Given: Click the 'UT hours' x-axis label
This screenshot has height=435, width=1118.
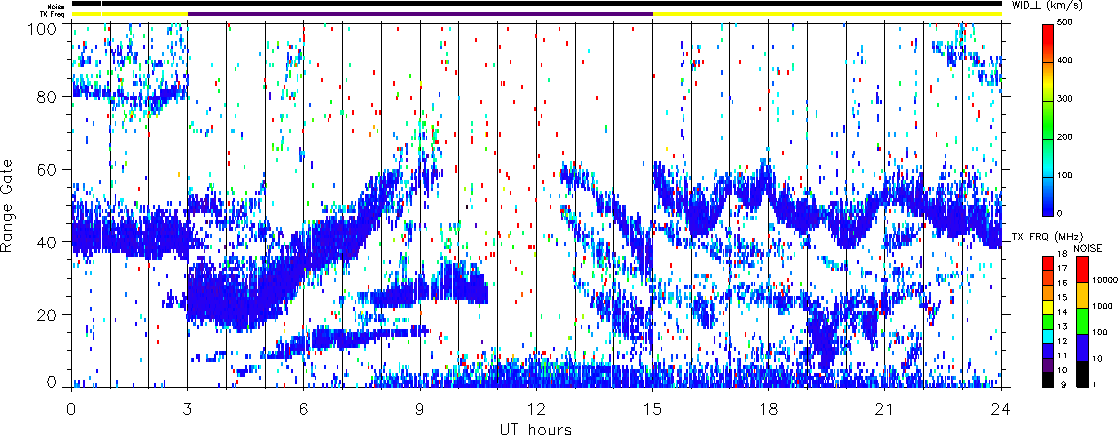Looking at the screenshot, I should pos(536,429).
